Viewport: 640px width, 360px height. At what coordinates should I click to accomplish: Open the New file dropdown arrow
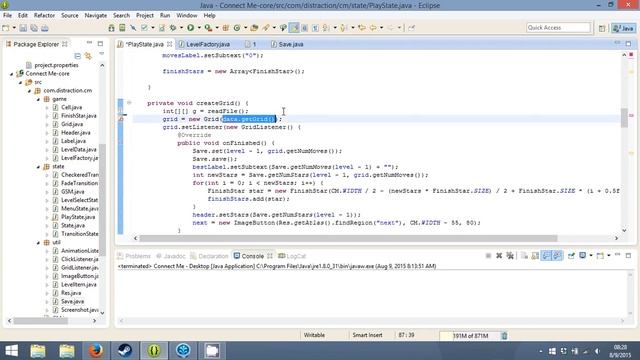14,28
